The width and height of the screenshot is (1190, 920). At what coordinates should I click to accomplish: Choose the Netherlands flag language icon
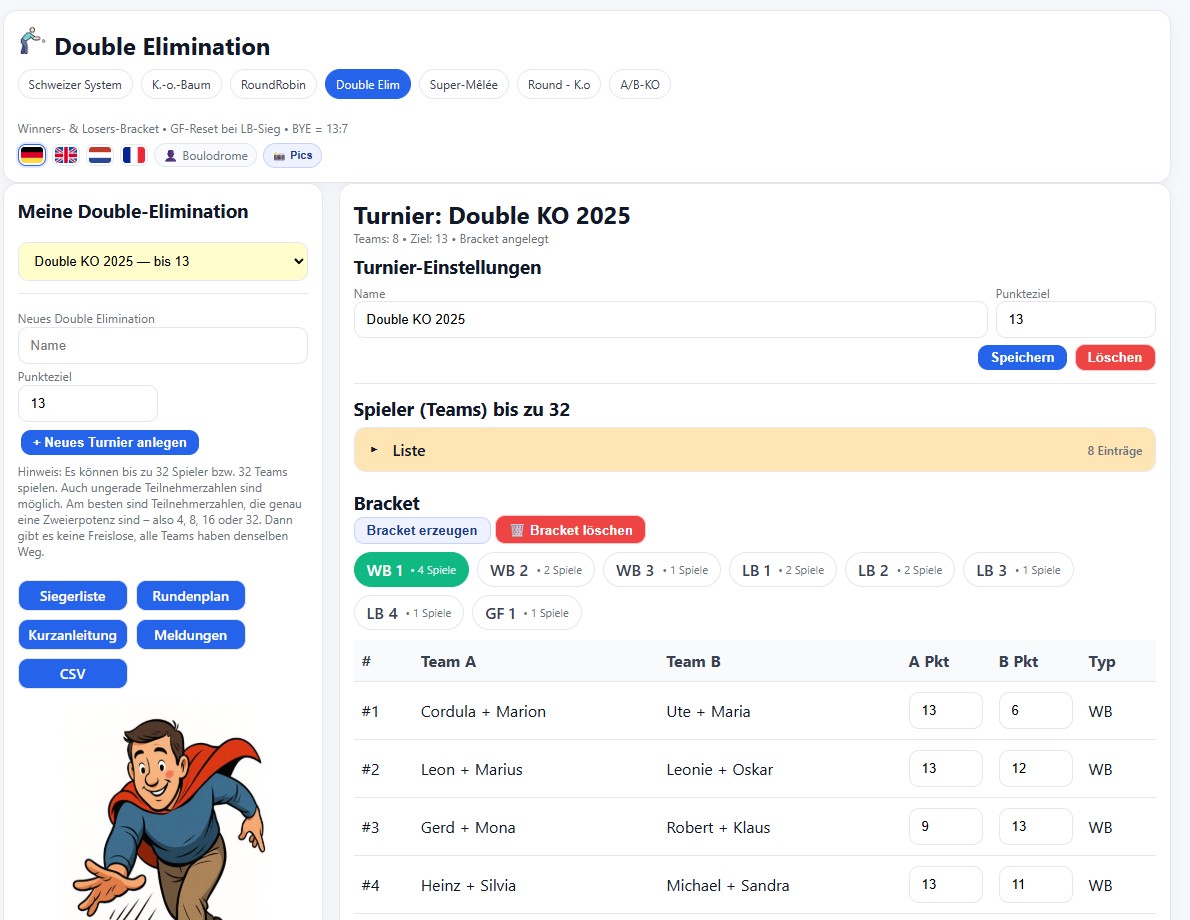point(100,155)
